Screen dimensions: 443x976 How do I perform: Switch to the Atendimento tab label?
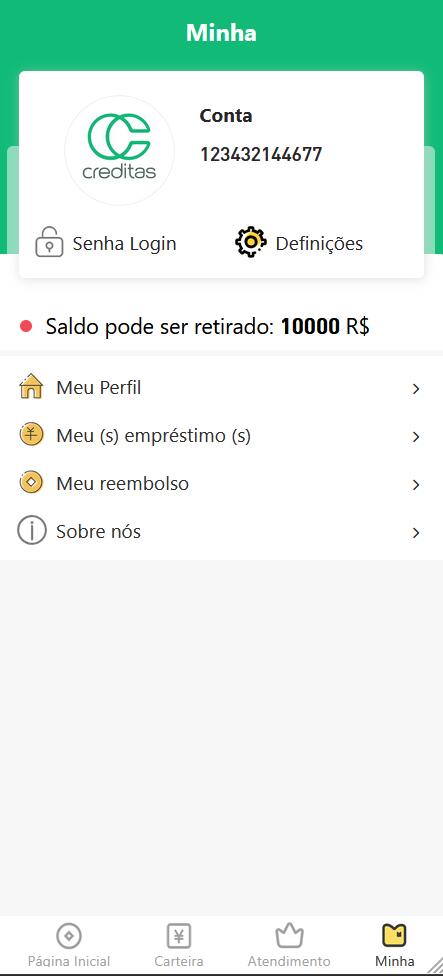289,961
